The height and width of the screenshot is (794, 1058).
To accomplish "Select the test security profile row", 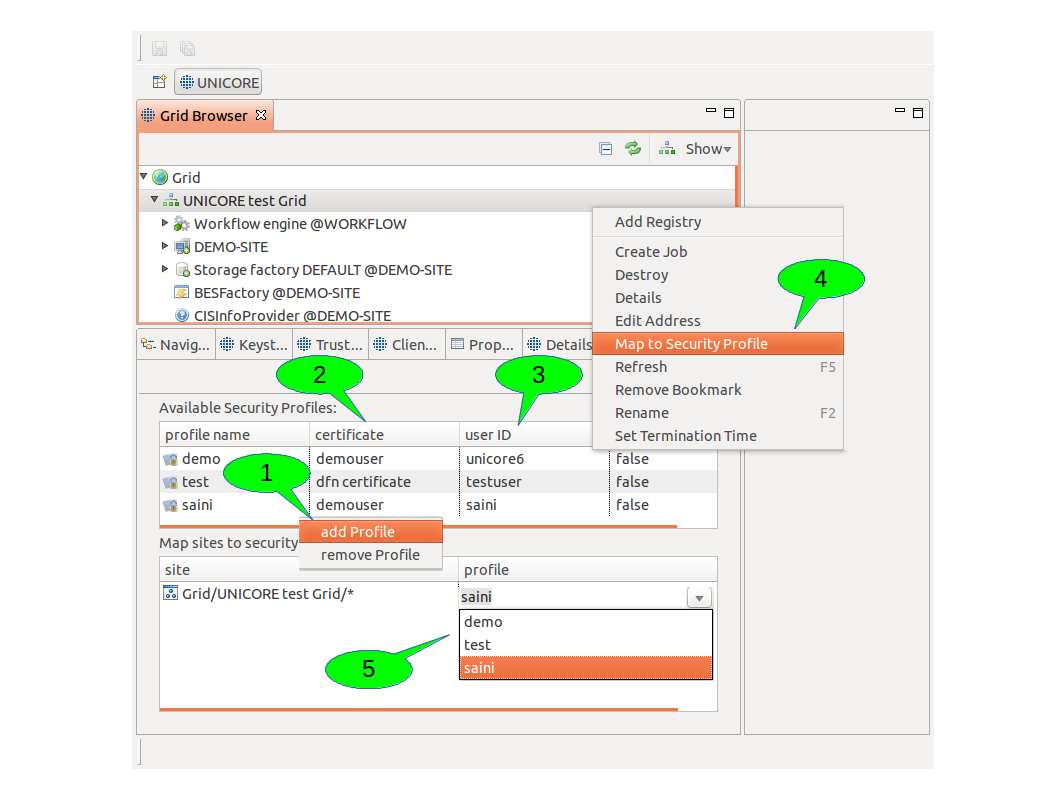I will click(x=438, y=482).
